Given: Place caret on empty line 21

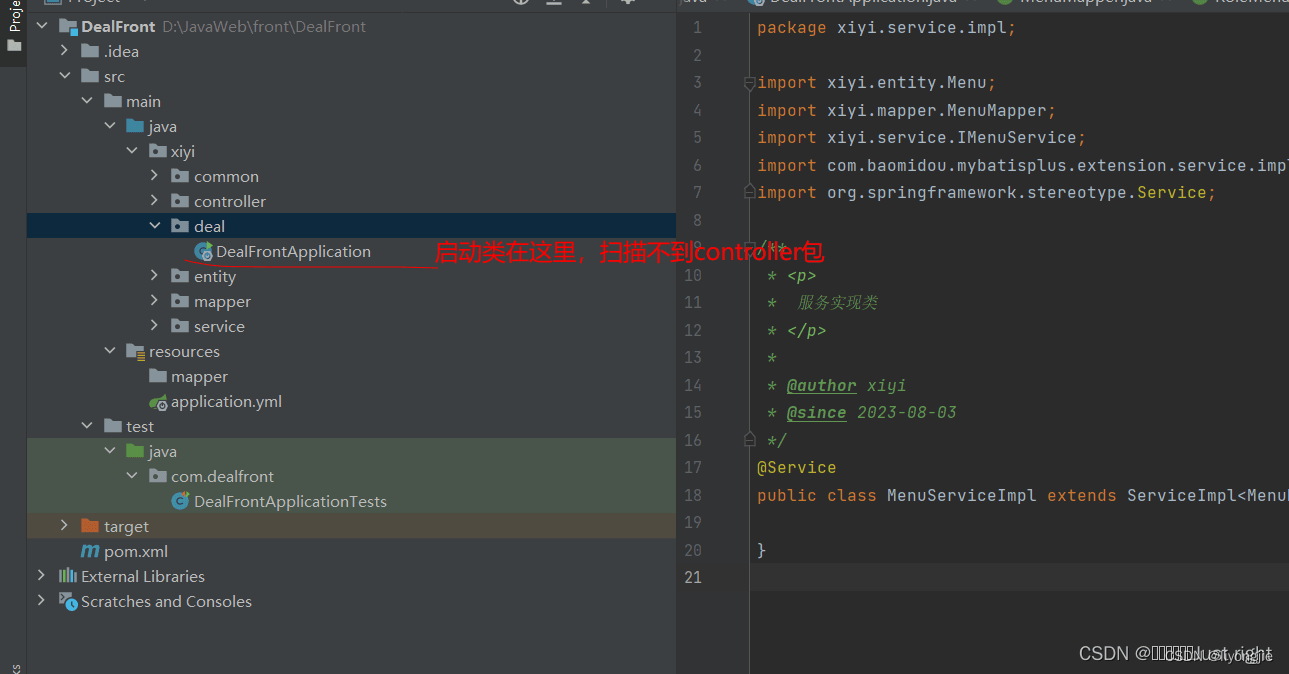Looking at the screenshot, I should click(x=1018, y=578).
